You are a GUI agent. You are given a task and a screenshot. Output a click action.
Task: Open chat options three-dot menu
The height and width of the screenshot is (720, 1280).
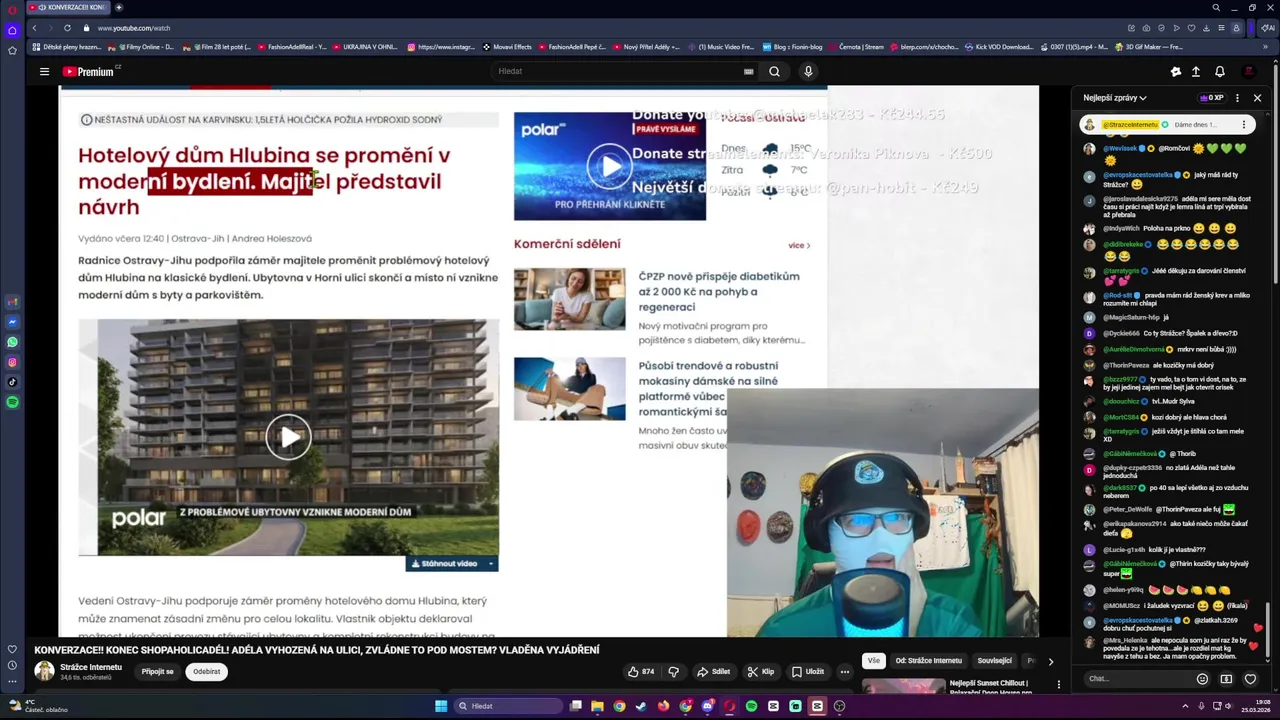pos(1237,98)
